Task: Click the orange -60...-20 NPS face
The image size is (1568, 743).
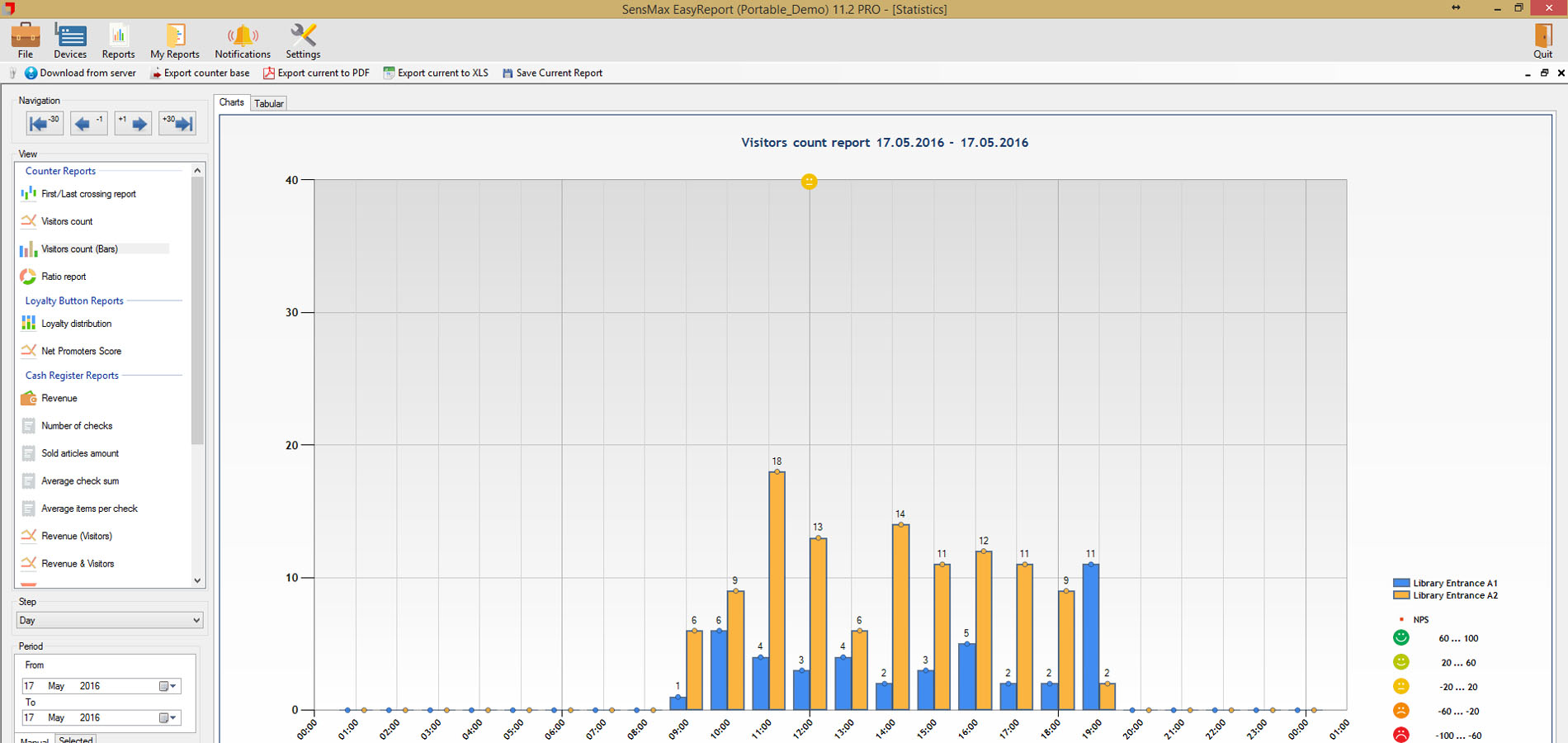Action: point(1401,710)
